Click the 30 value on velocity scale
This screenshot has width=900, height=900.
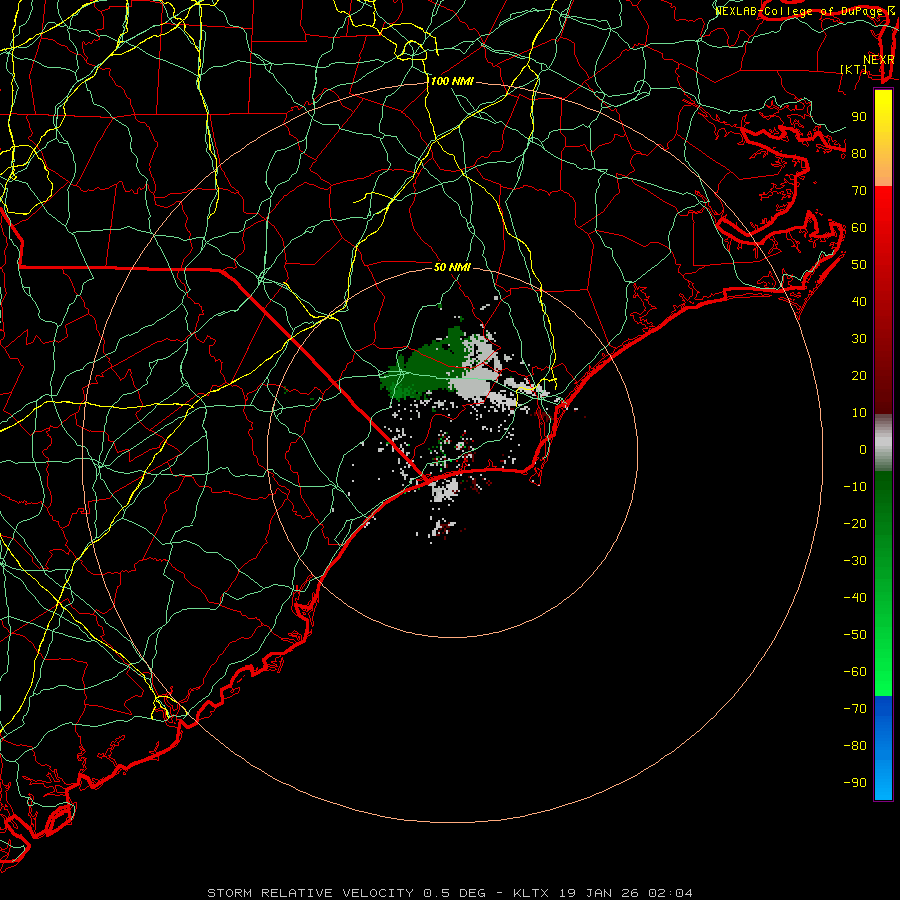tap(859, 339)
